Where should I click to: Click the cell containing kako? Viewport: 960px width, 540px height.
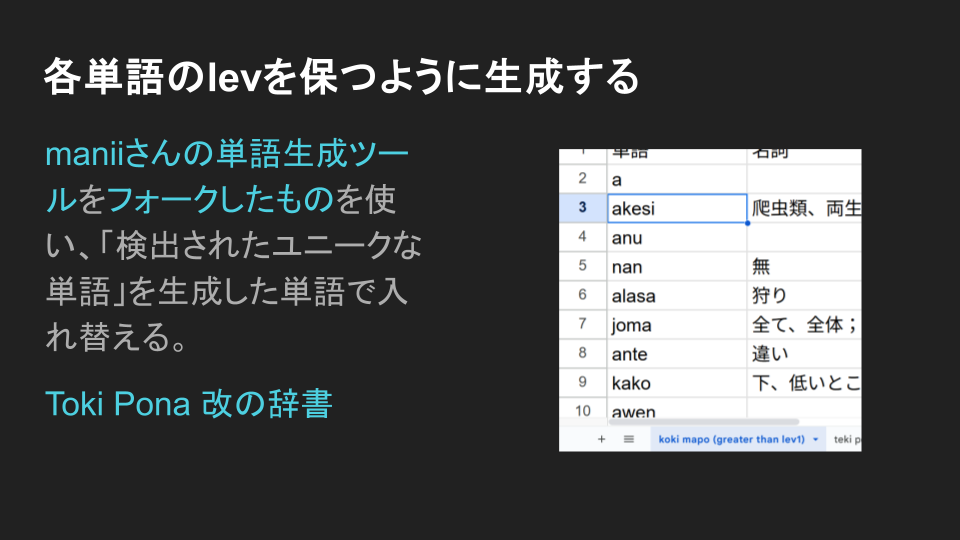click(x=676, y=382)
